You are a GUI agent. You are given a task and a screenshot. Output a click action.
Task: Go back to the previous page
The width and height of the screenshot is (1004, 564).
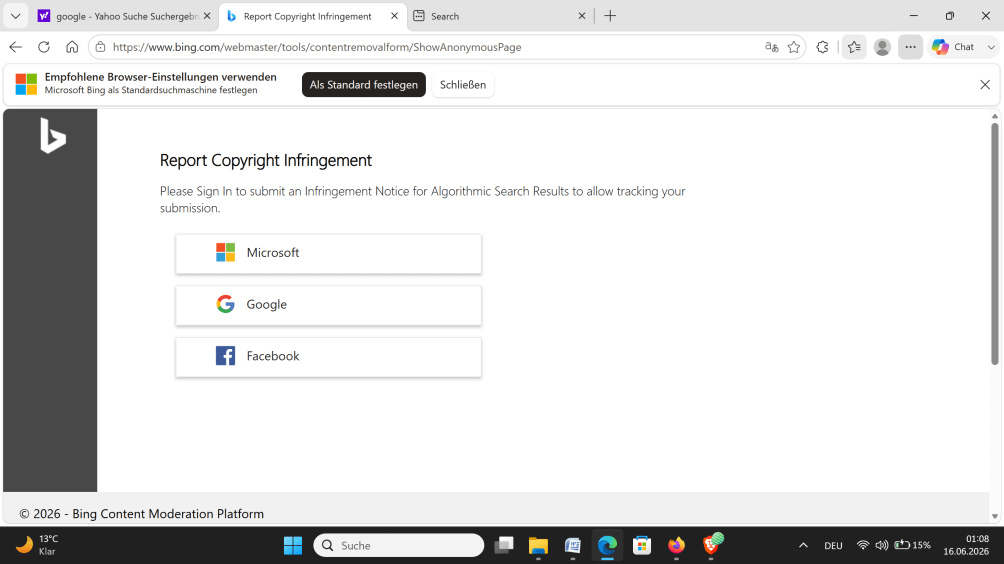16,47
